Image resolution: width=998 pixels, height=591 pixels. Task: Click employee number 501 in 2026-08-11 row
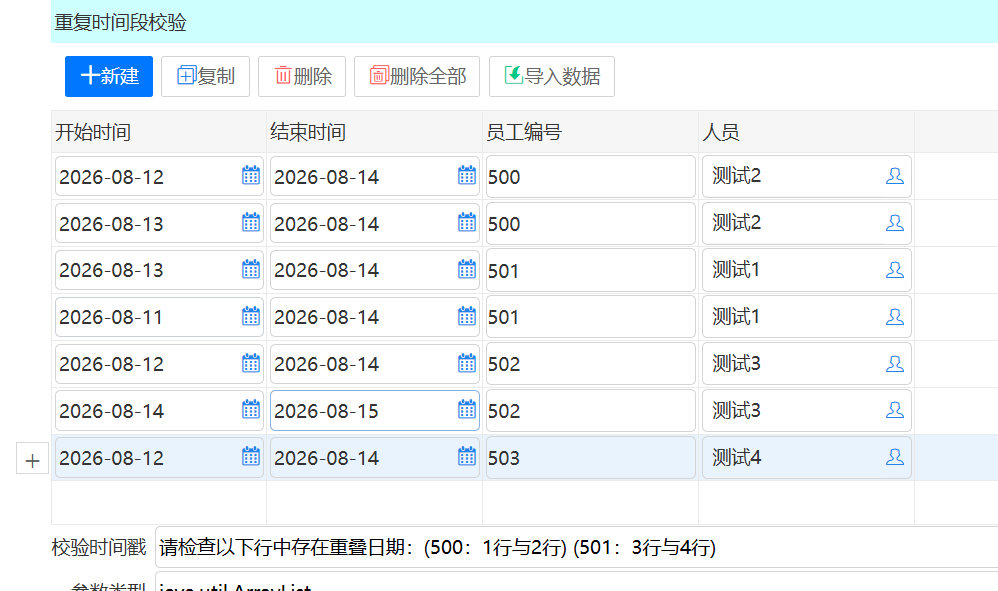(591, 317)
